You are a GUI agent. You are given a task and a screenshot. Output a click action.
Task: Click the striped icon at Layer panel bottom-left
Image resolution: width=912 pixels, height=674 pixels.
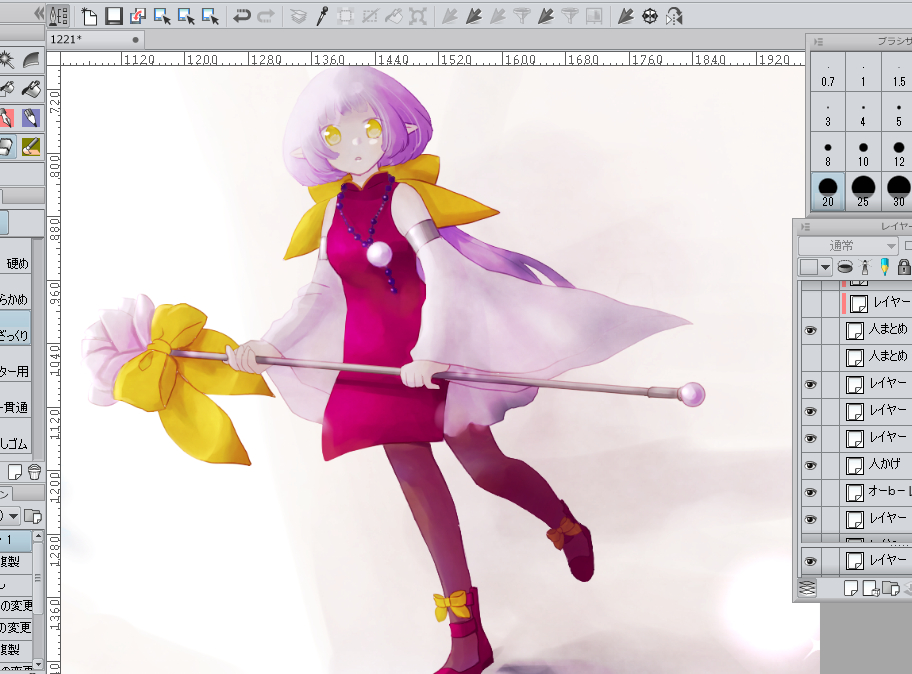(807, 589)
